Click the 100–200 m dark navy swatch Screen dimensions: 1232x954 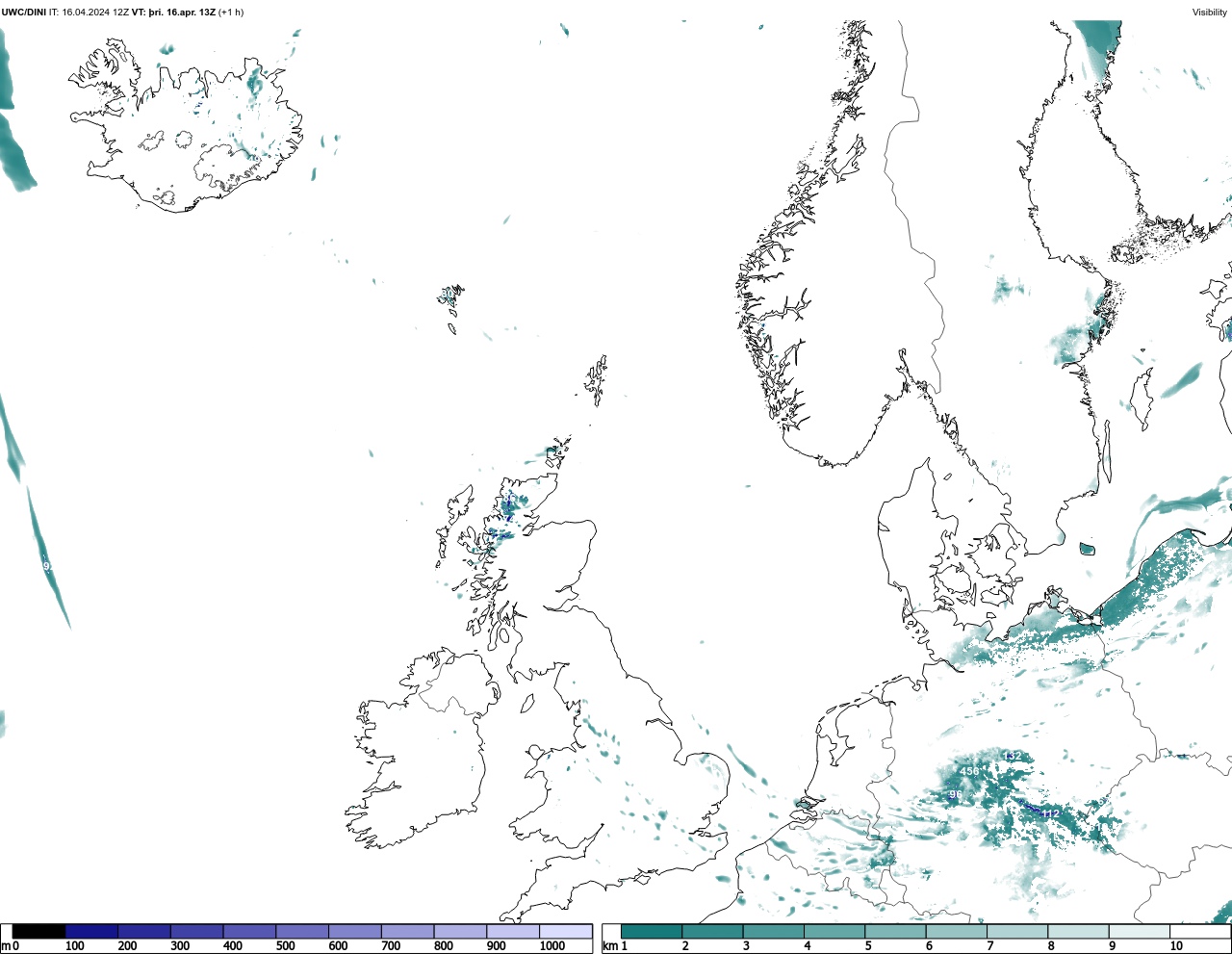pos(92,931)
